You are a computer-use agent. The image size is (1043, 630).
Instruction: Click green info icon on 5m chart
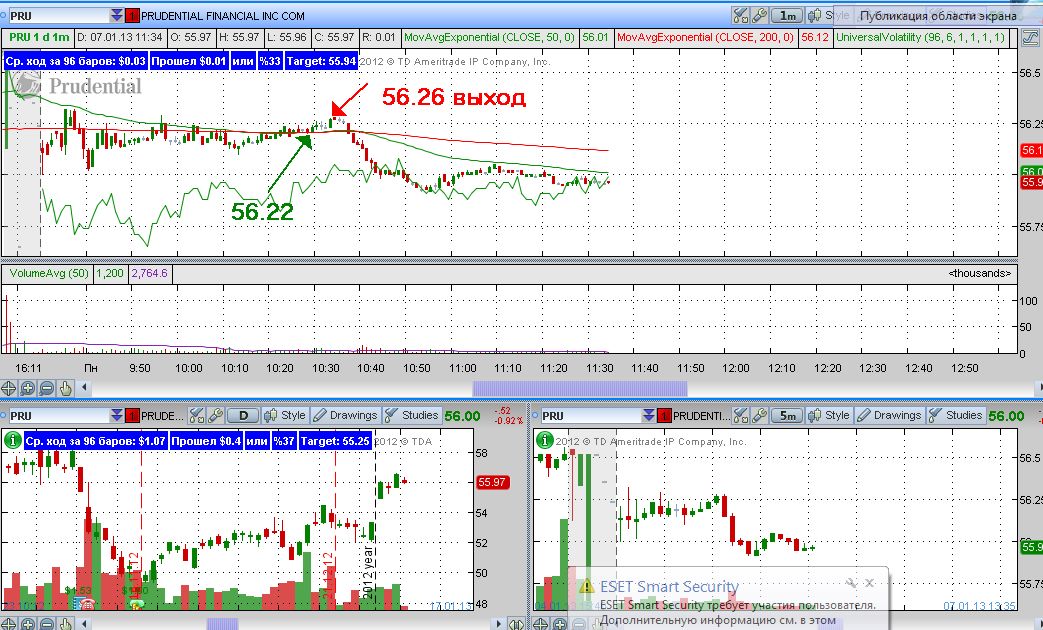tap(545, 440)
